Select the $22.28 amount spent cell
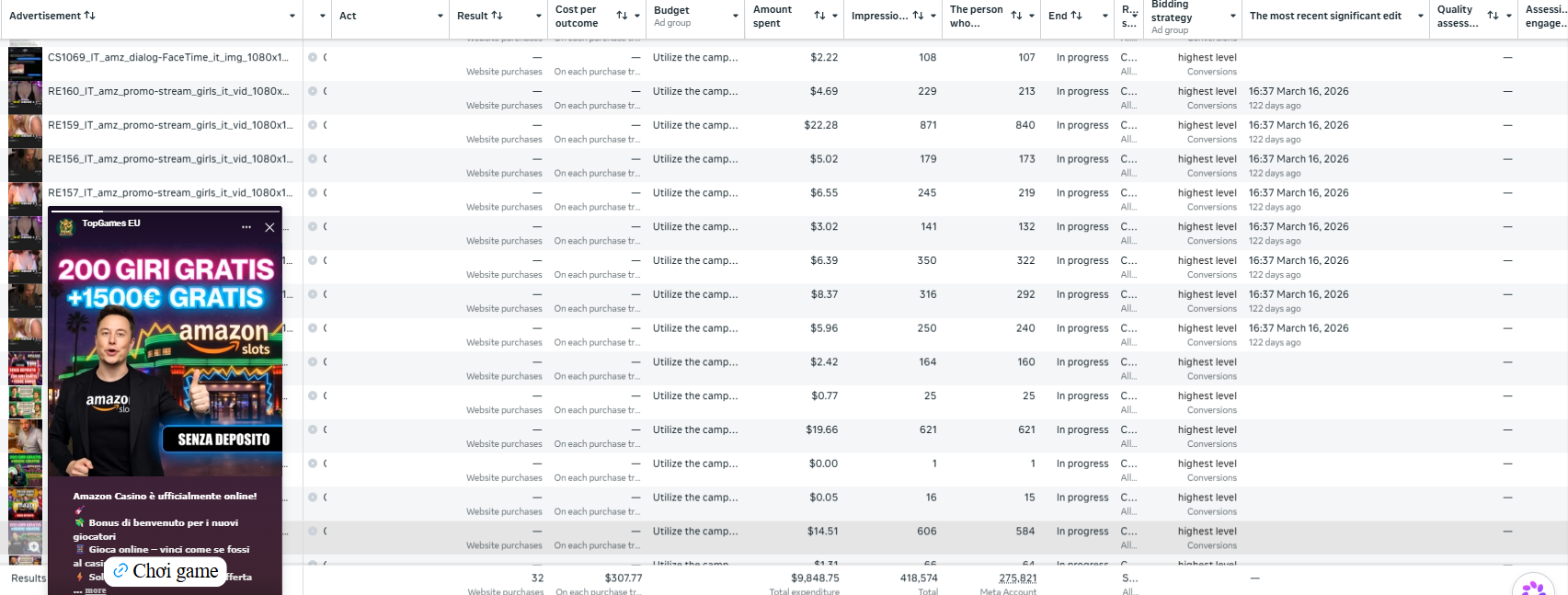 [x=820, y=125]
